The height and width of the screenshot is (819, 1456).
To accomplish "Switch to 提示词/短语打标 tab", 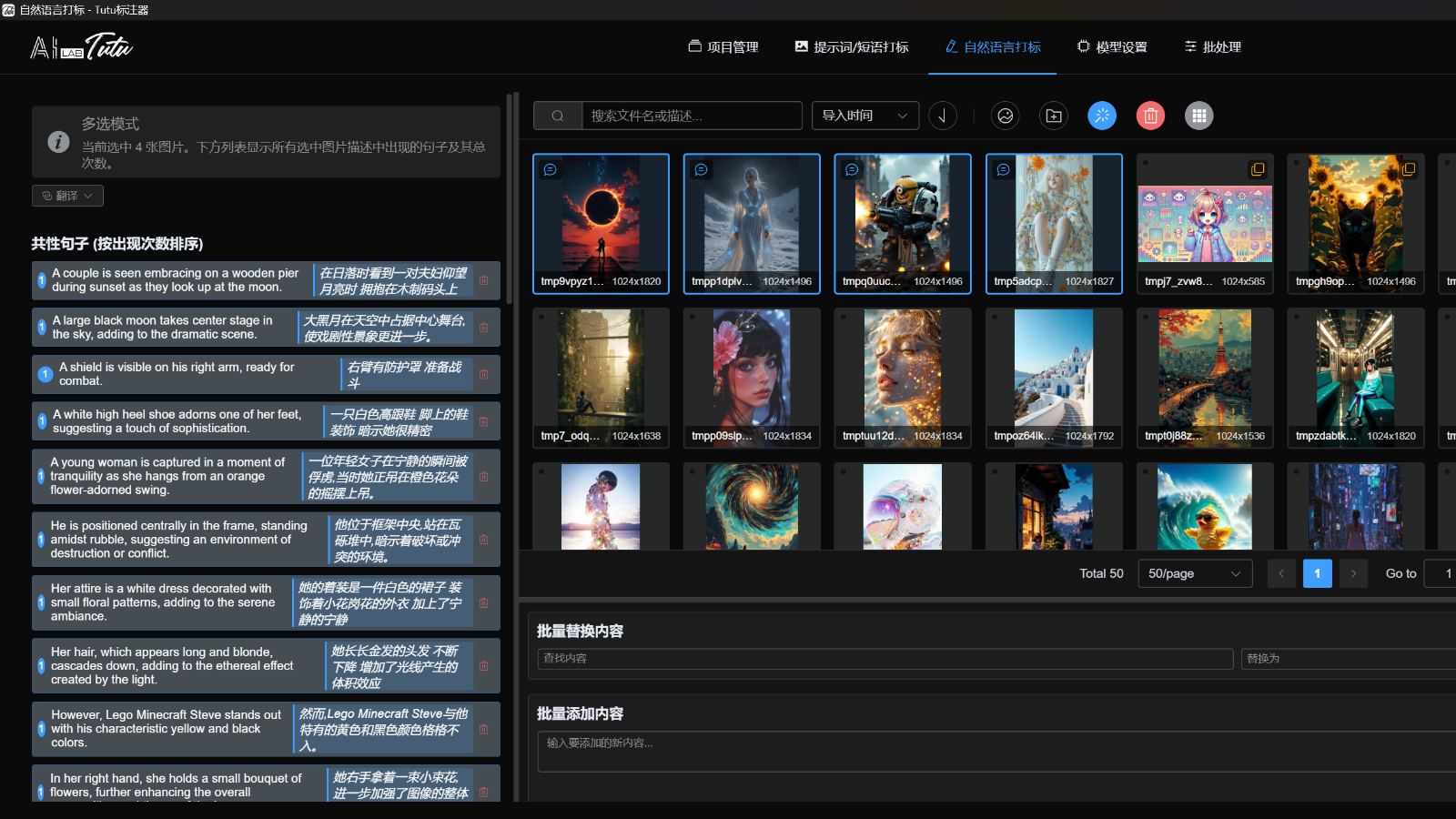I will 852,46.
